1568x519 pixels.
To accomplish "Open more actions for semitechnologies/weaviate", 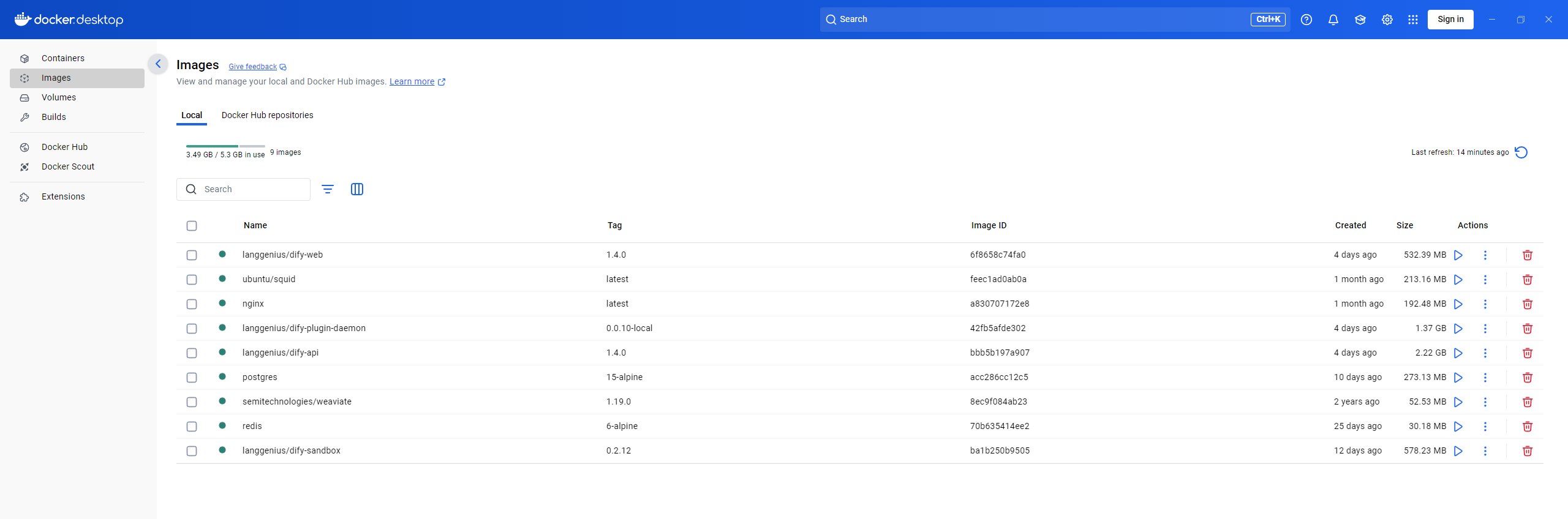I will (x=1485, y=402).
